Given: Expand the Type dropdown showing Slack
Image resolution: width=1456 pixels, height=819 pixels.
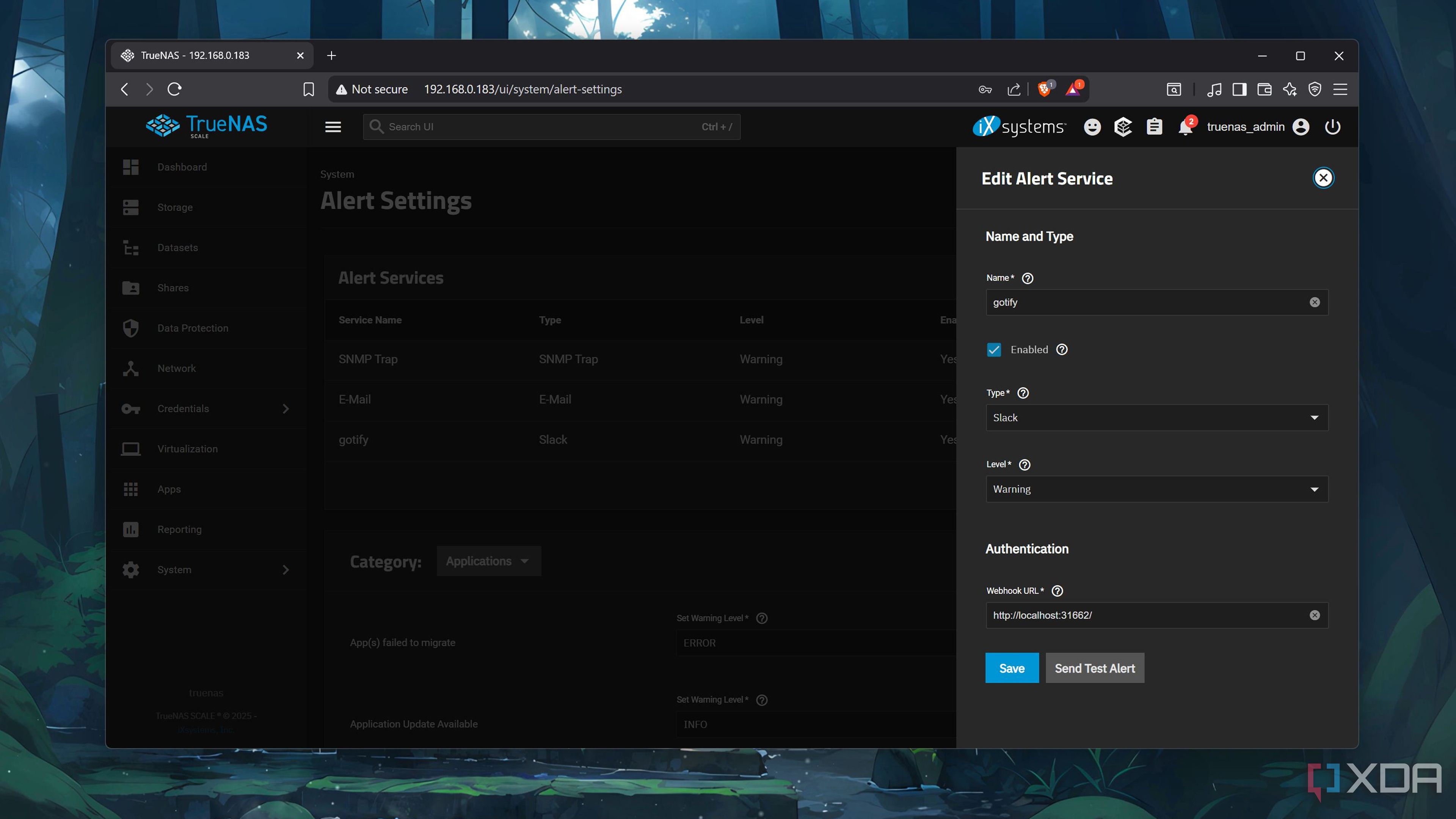Looking at the screenshot, I should coord(1156,417).
